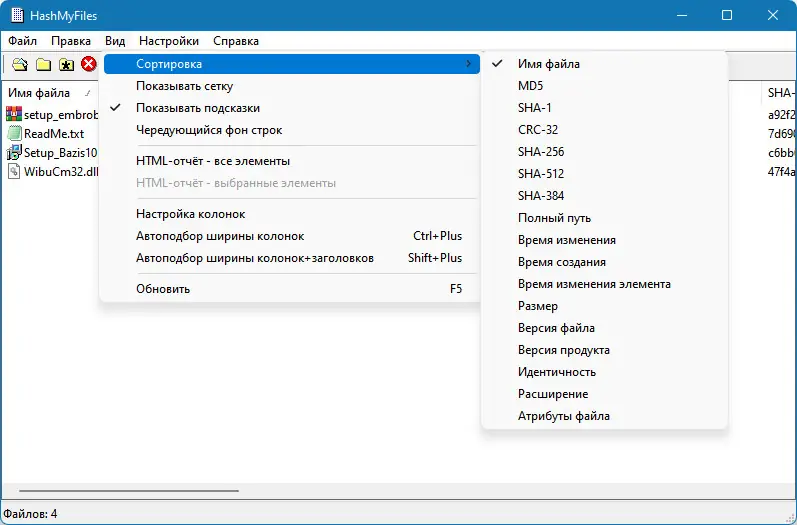Click the a92f2 hash value cell

pos(781,115)
